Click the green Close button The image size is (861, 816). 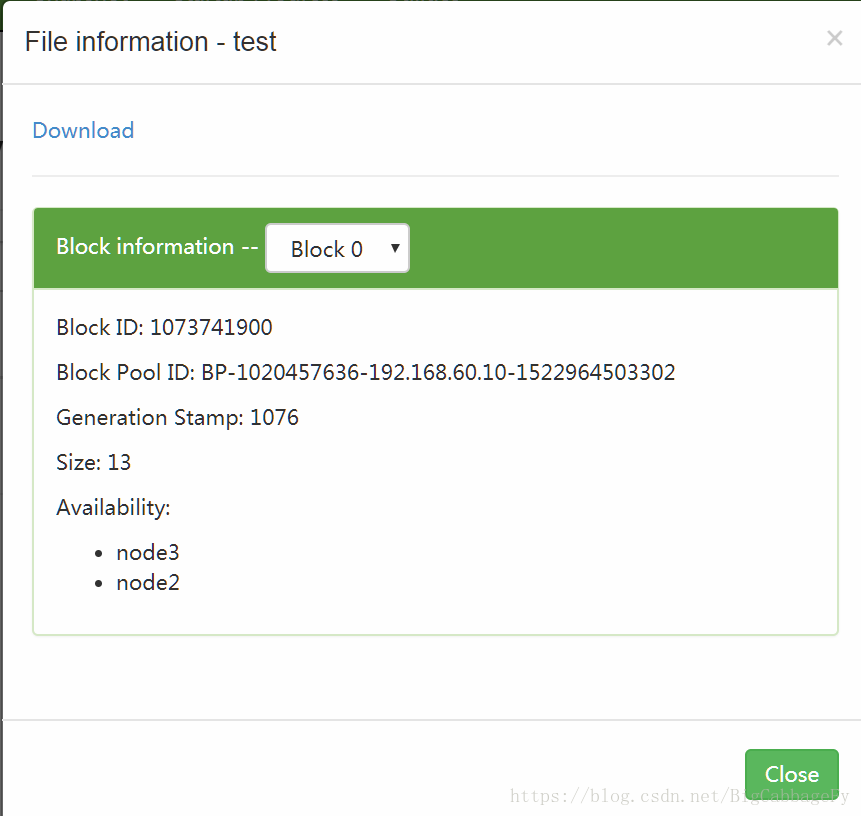792,774
